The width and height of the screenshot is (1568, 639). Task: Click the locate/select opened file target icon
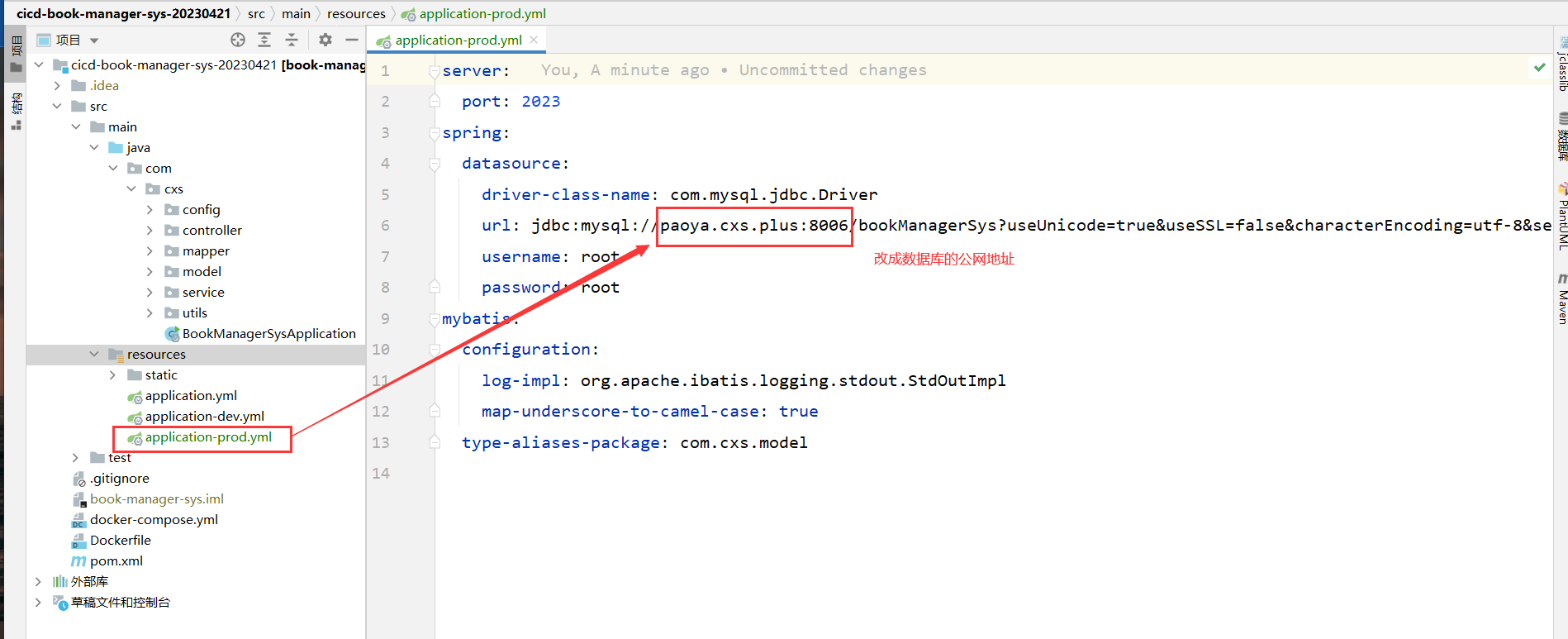(x=238, y=40)
